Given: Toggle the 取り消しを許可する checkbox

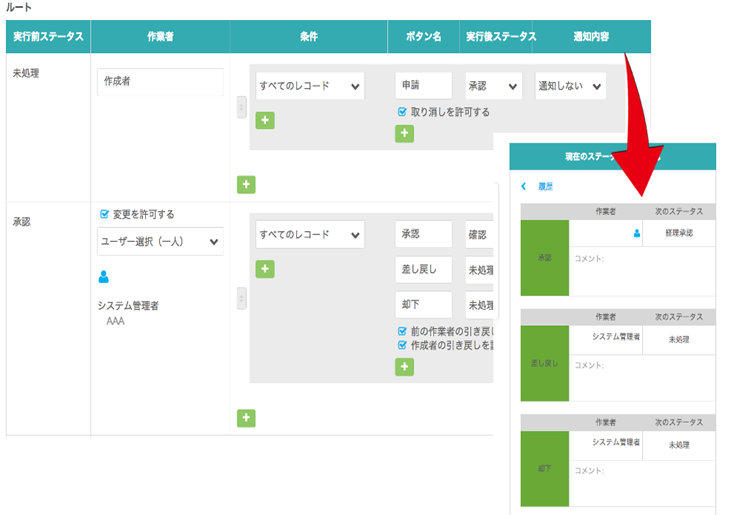Looking at the screenshot, I should tap(402, 112).
